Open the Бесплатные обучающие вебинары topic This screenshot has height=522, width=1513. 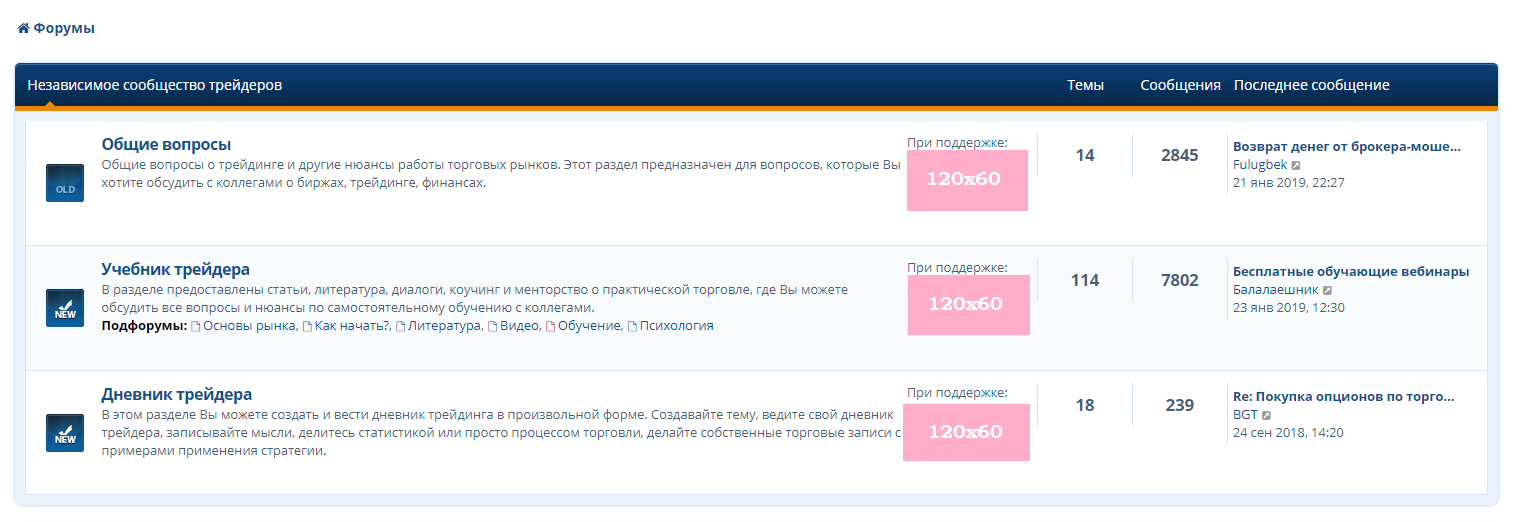click(1350, 271)
